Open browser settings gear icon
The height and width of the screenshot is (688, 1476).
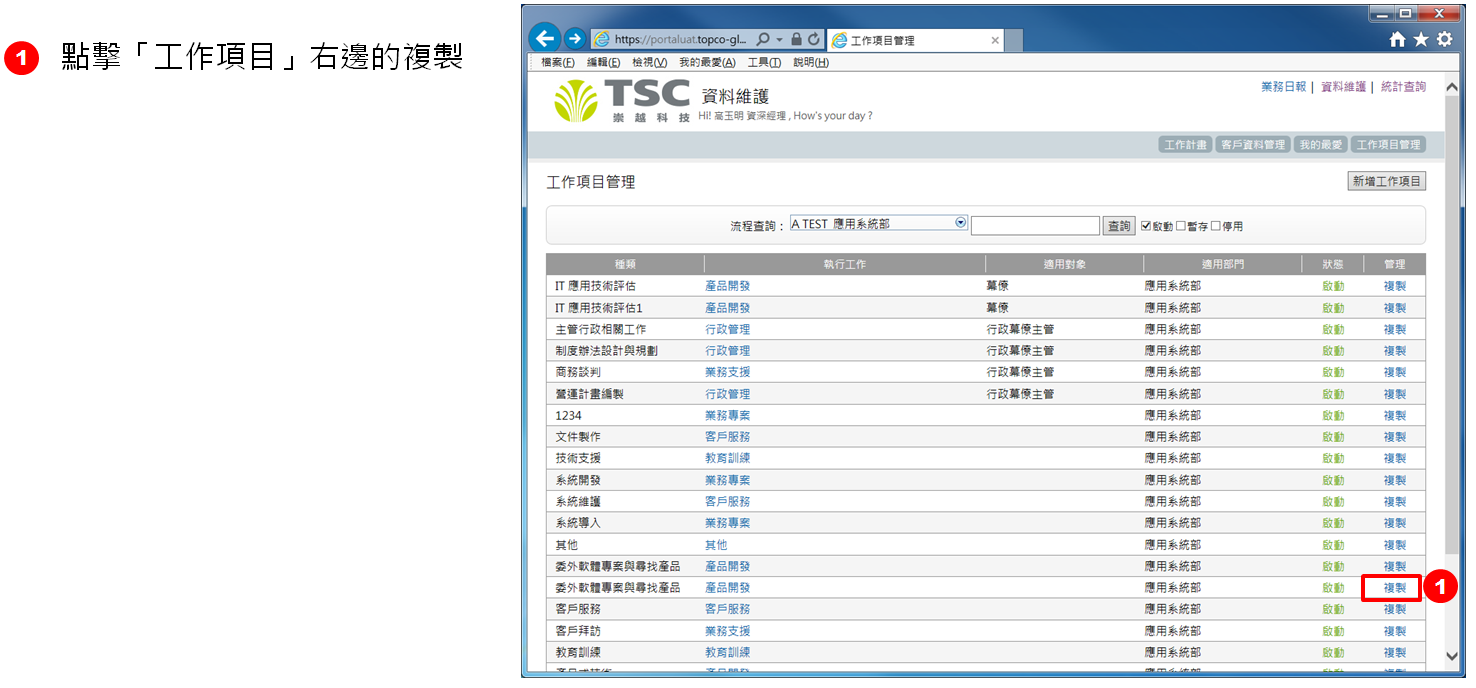(1444, 39)
